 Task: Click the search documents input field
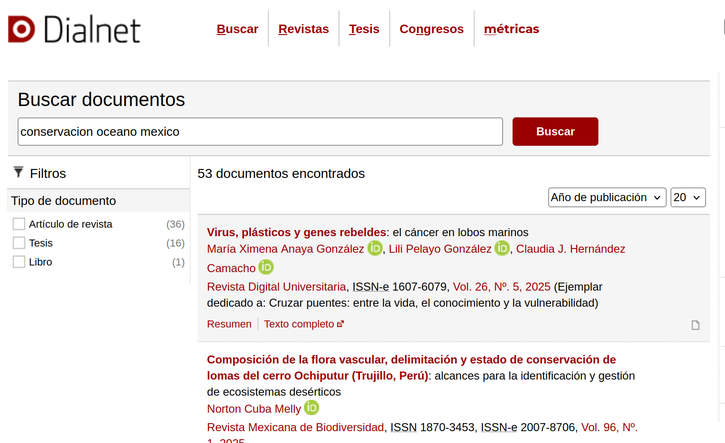pos(260,132)
